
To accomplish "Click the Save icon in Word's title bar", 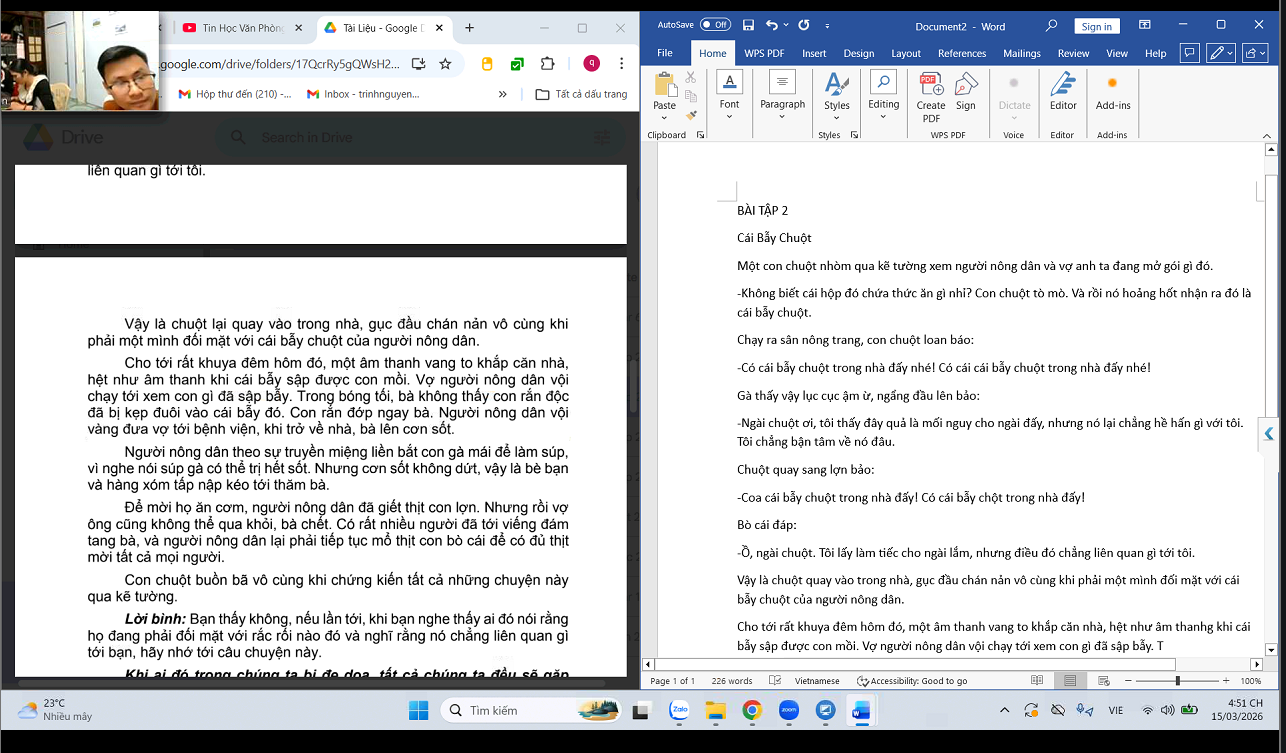I will point(746,25).
